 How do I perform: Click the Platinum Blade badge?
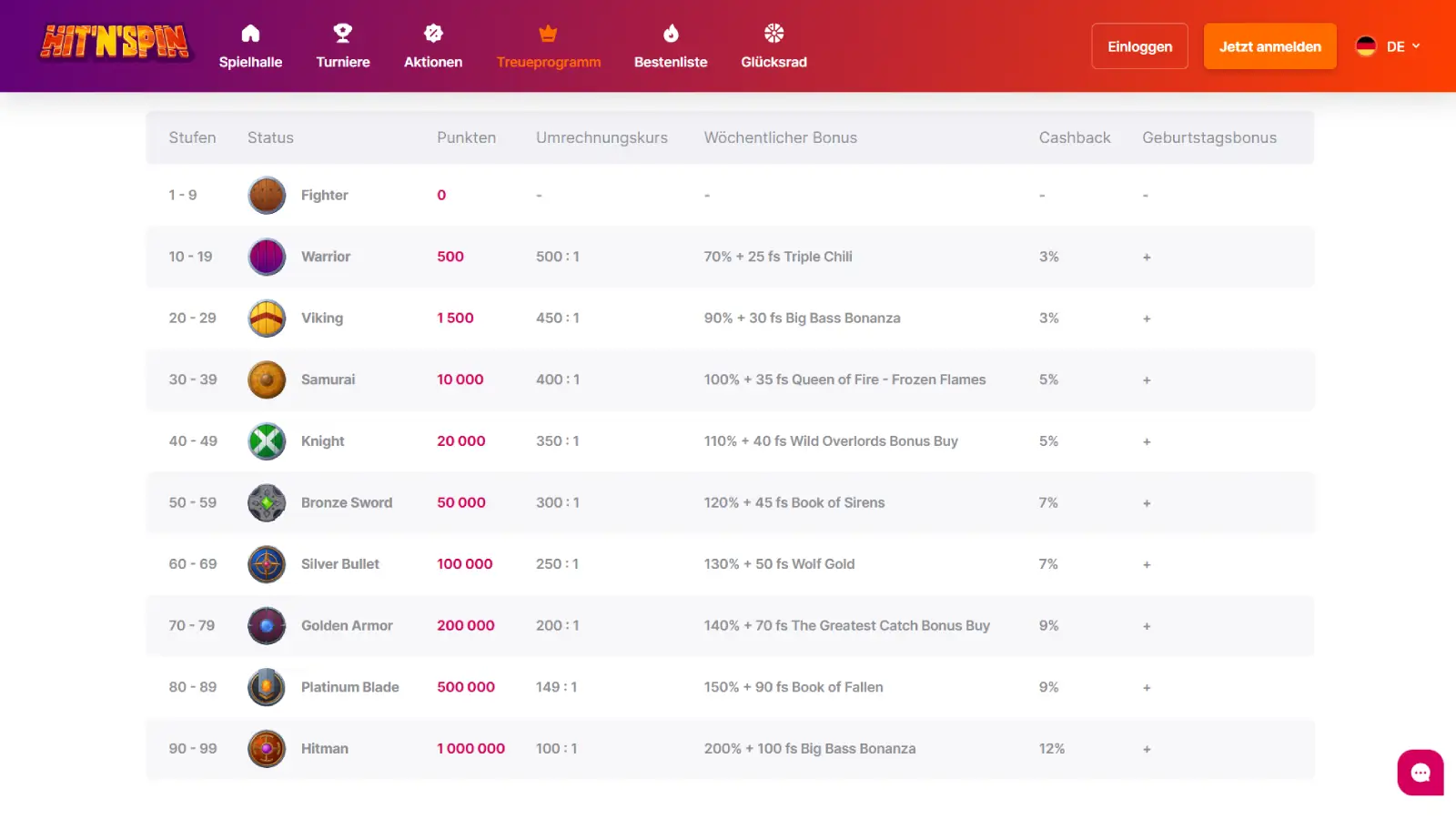(x=267, y=687)
